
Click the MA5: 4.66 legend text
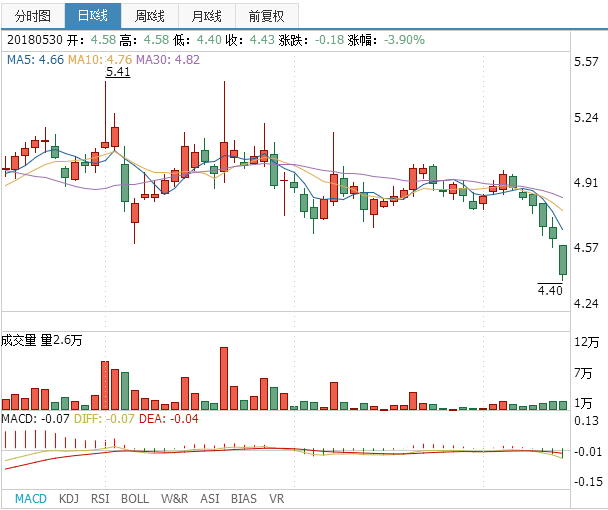pos(35,60)
